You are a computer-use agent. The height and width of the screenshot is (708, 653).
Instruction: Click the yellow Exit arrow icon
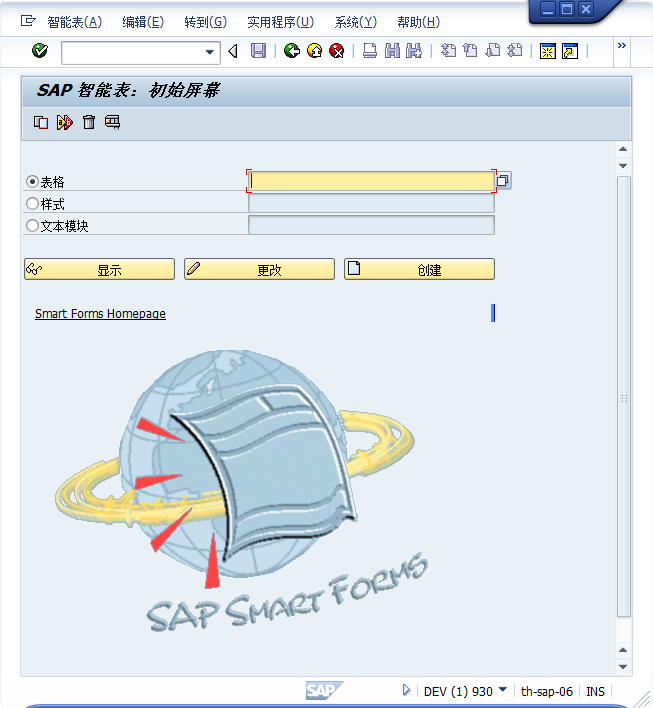click(x=315, y=51)
